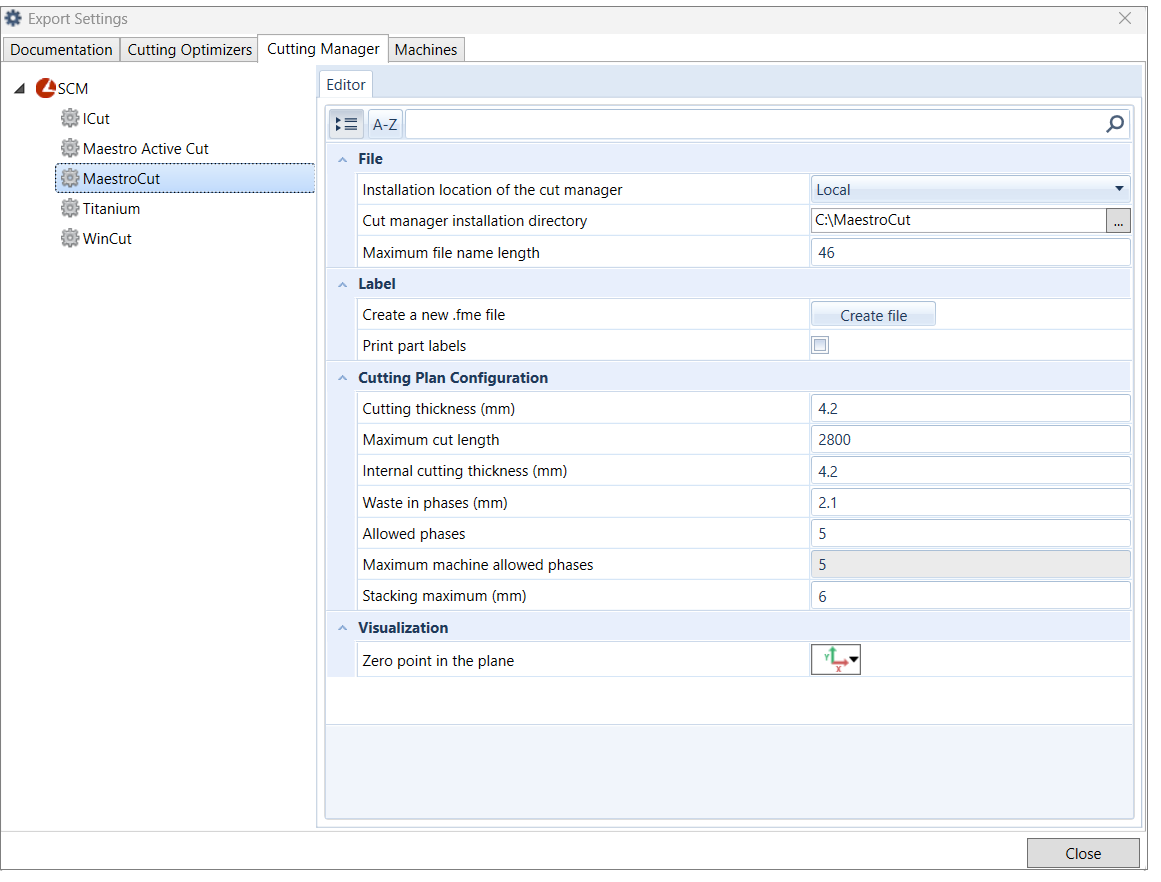
Task: Click the search magnifier icon
Action: click(1114, 124)
